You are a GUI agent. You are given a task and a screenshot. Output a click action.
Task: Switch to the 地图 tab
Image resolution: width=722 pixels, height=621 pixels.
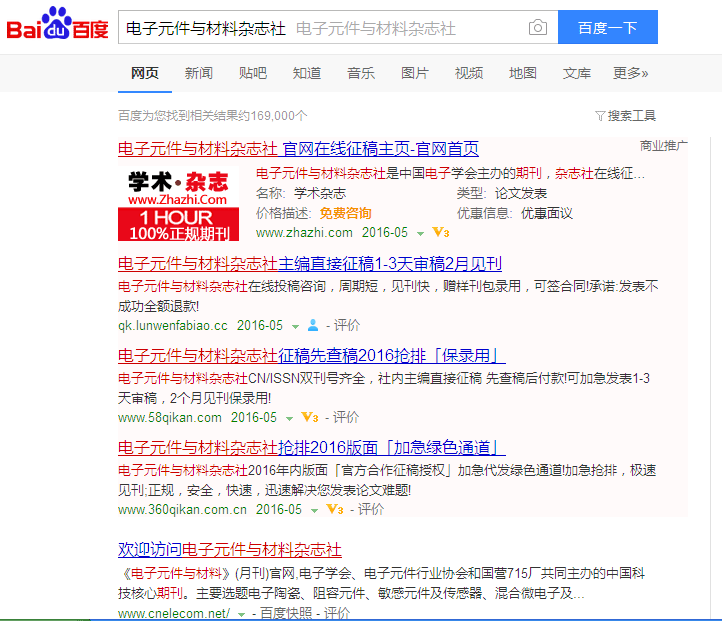[523, 73]
